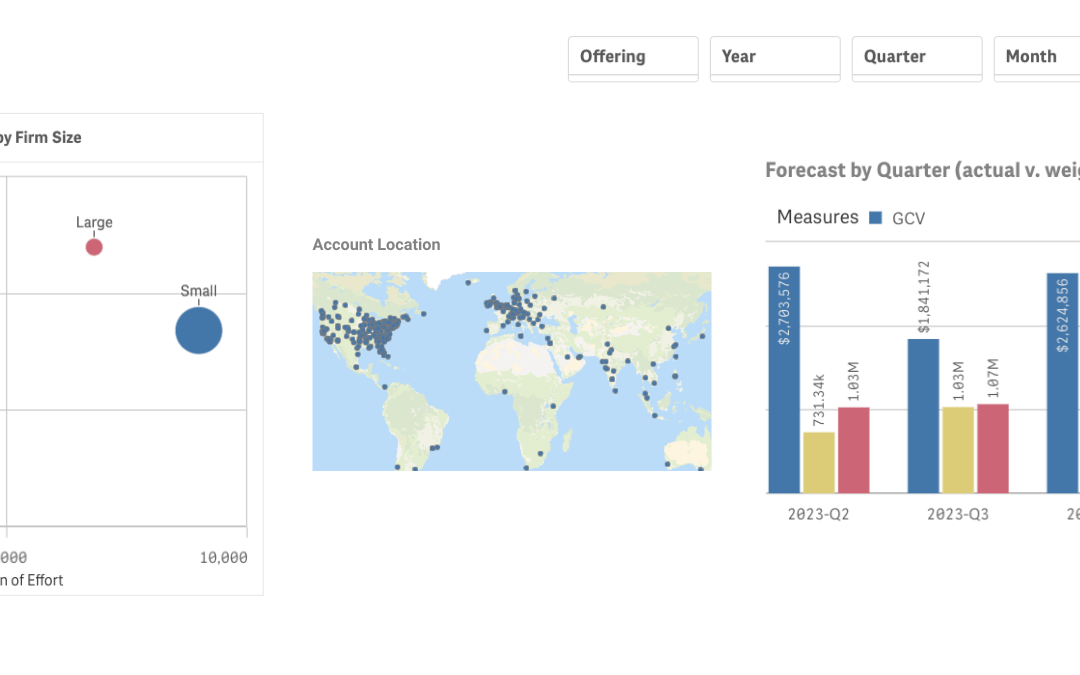Viewport: 1080px width, 675px height.
Task: Click the $2,703,576 bar value label
Action: [784, 308]
